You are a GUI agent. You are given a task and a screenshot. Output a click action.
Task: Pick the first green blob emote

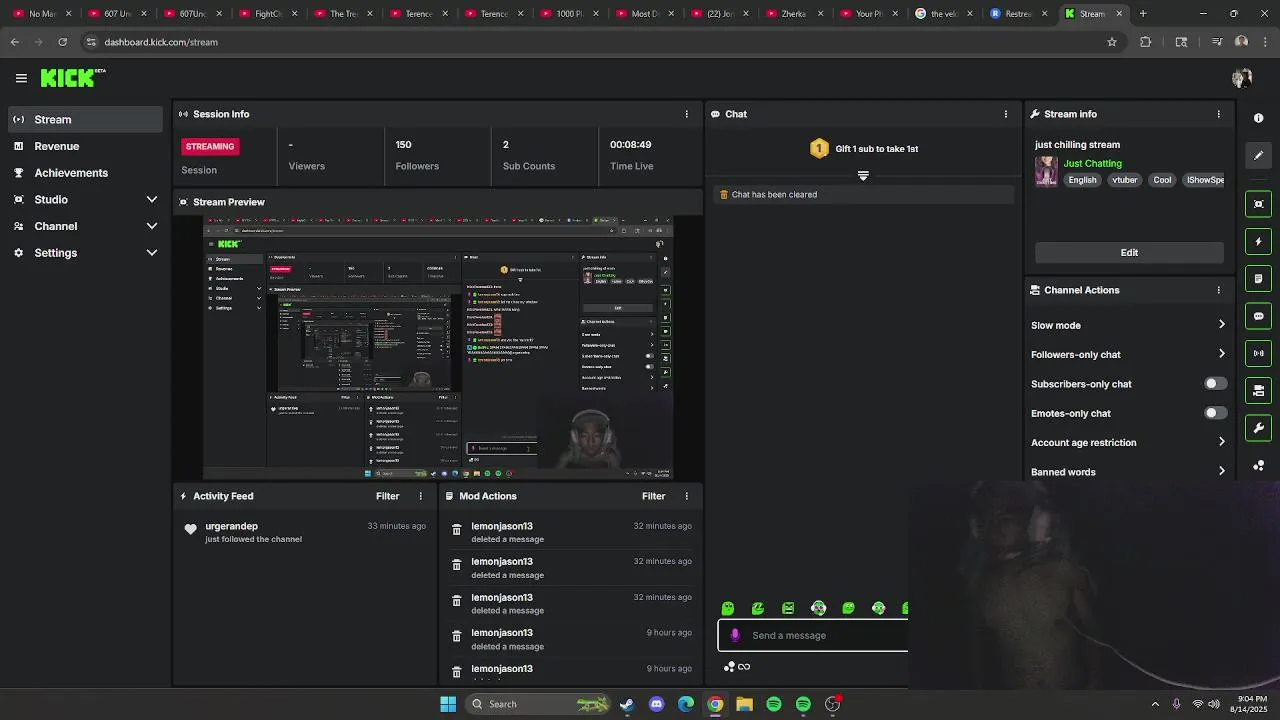(x=728, y=608)
